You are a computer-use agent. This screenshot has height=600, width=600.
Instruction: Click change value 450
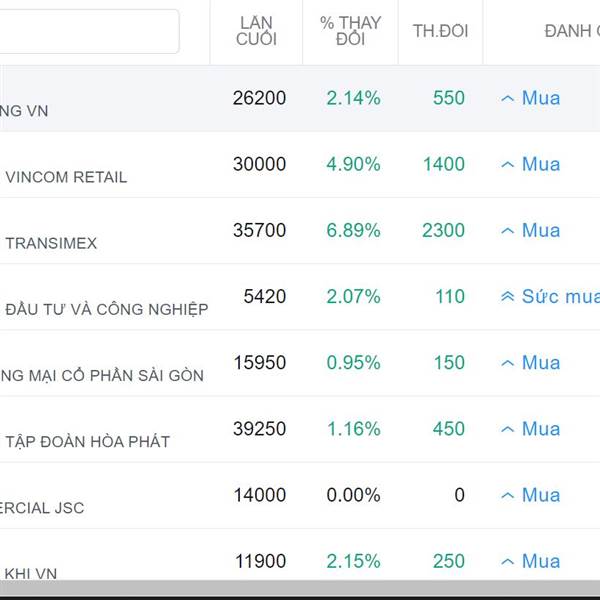pos(449,429)
